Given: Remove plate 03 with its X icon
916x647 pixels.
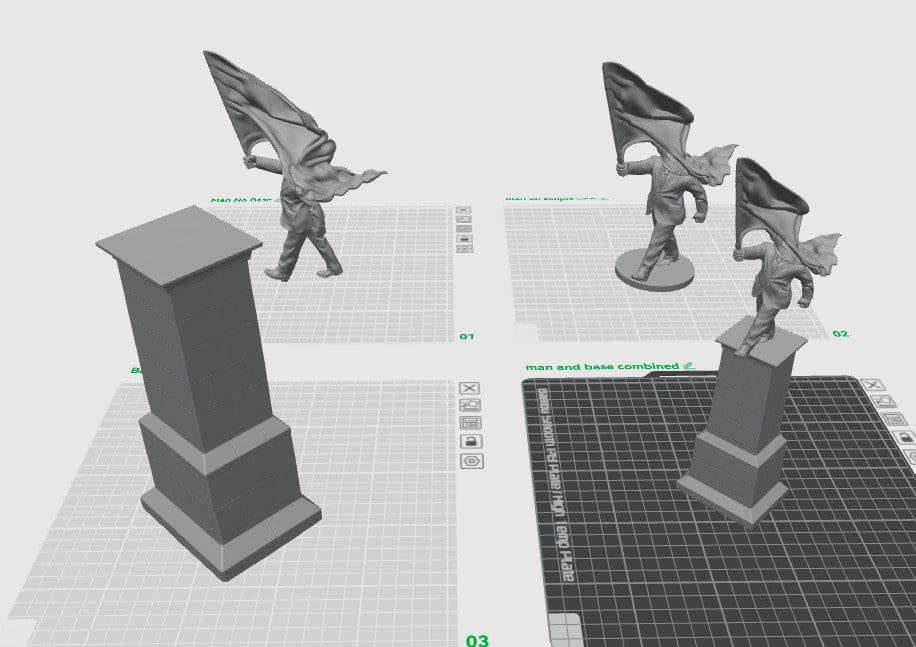Looking at the screenshot, I should tap(470, 388).
